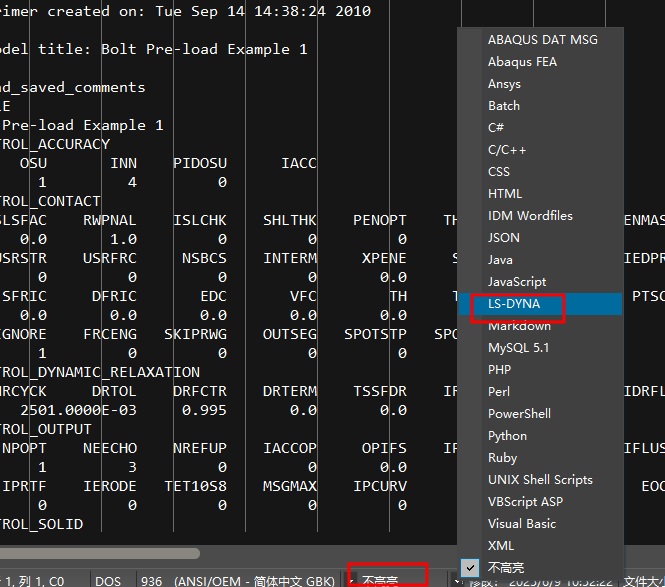Click the VFC header text
This screenshot has width=665, height=587.
click(x=303, y=296)
